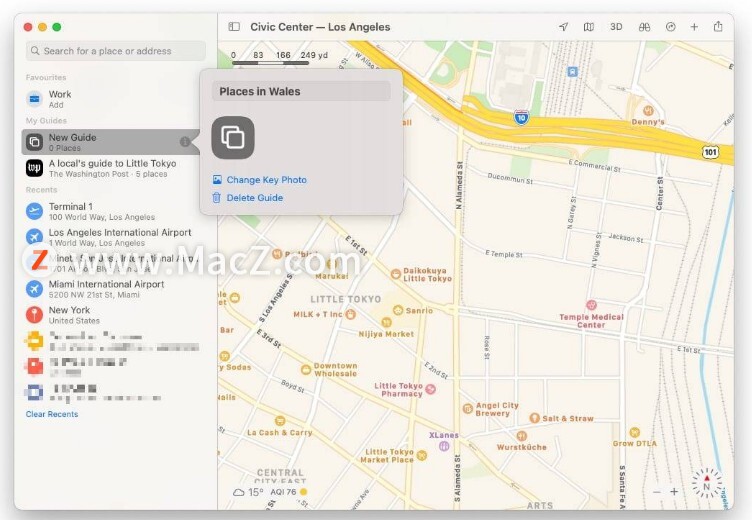The image size is (752, 520).
Task: Select Work favourite in sidebar
Action: tap(115, 99)
